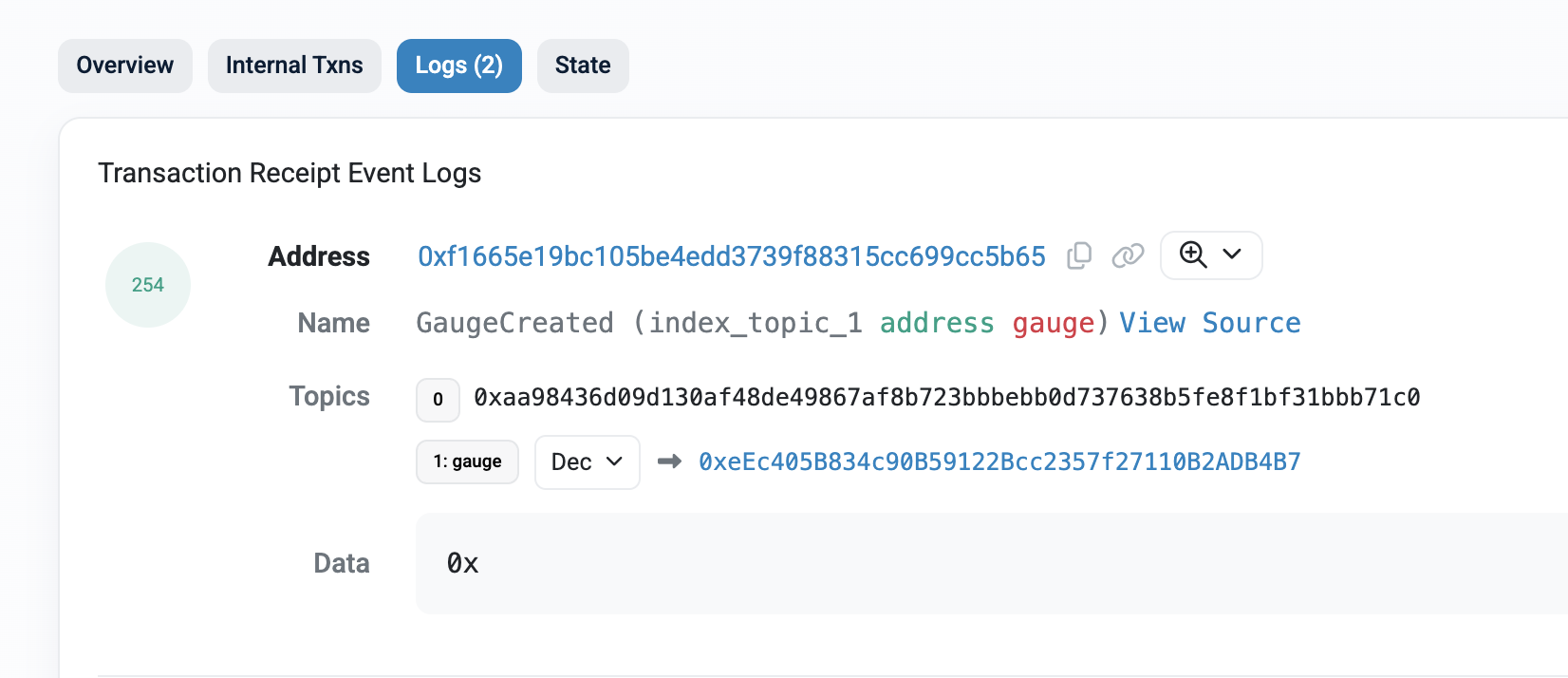The image size is (1568, 678).
Task: Go to the State tab
Action: coord(583,66)
